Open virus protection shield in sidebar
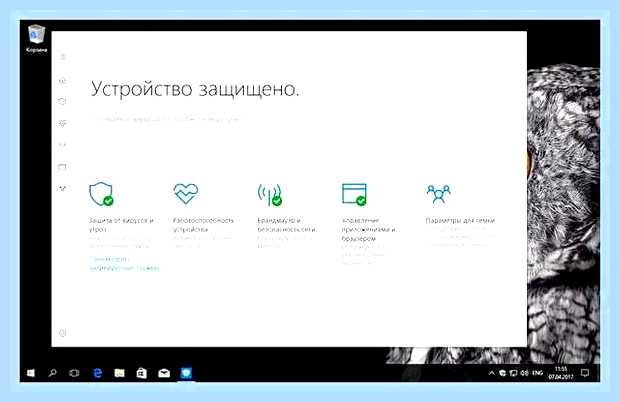The image size is (620, 402). (62, 102)
